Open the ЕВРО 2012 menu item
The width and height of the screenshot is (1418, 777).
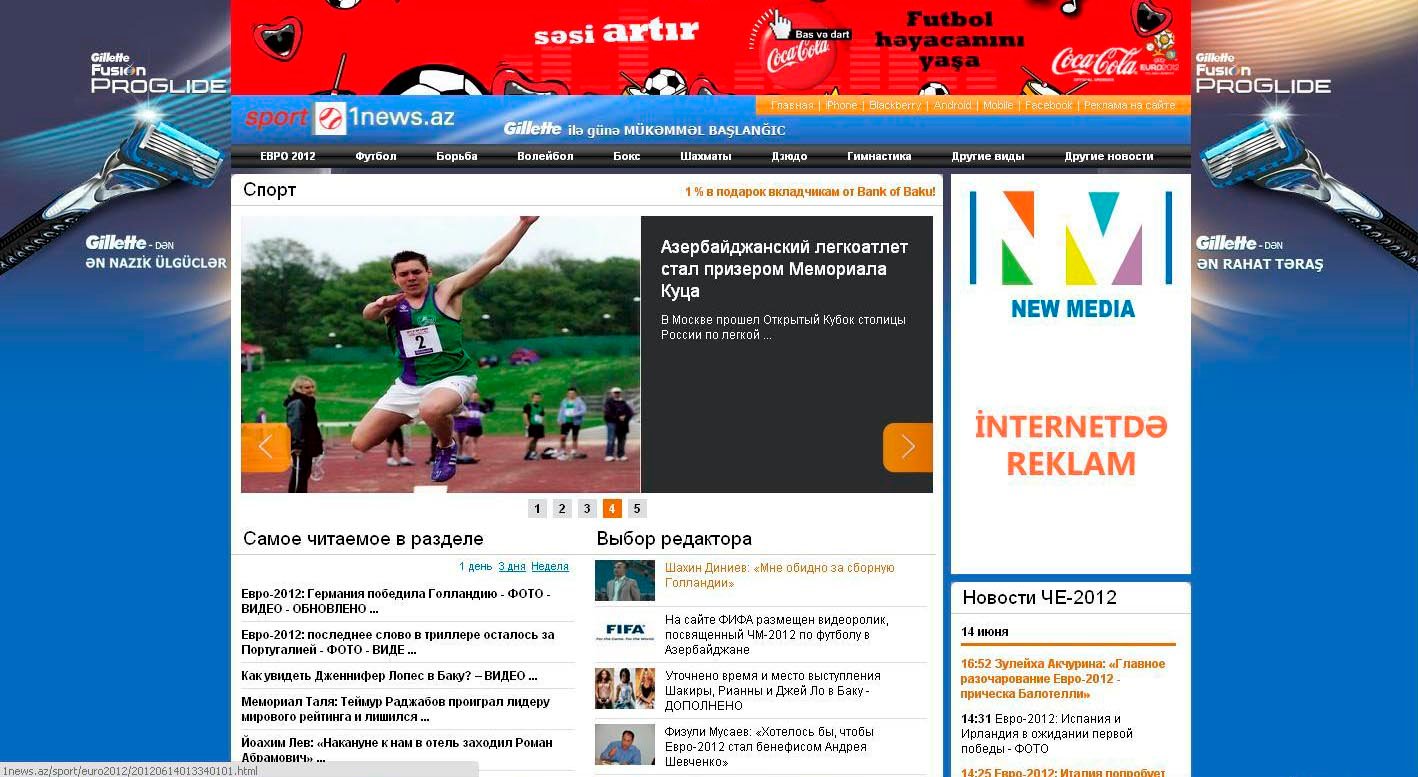(287, 156)
